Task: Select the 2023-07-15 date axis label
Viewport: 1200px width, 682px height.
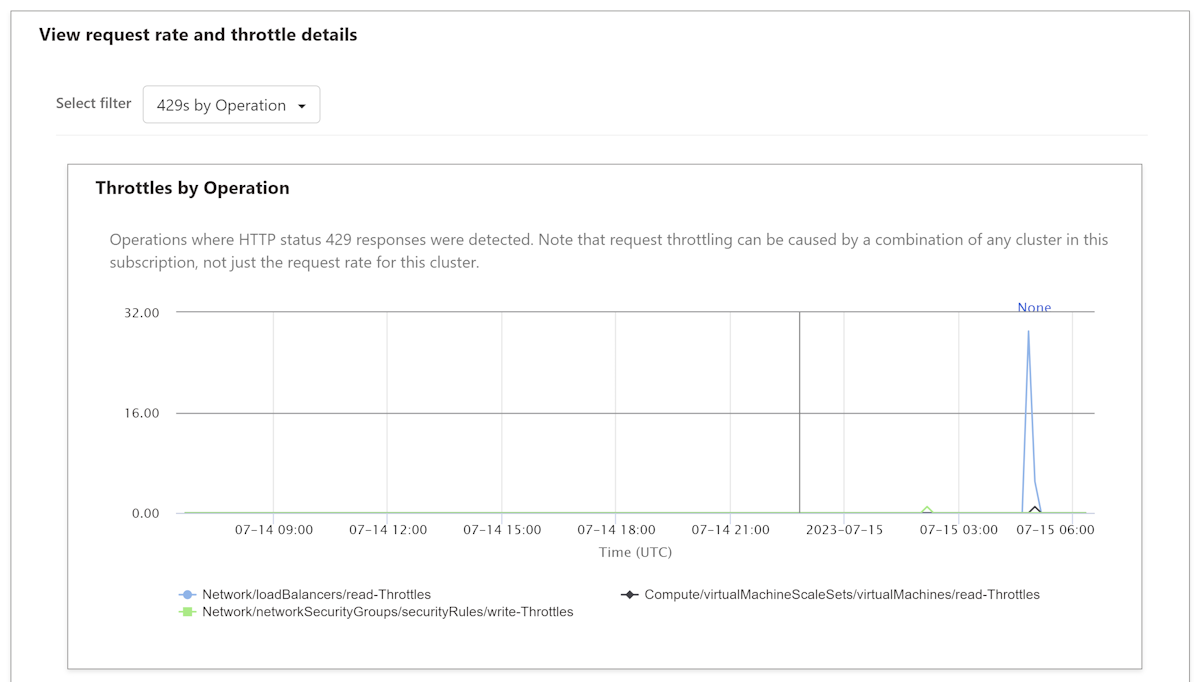Action: tap(844, 530)
